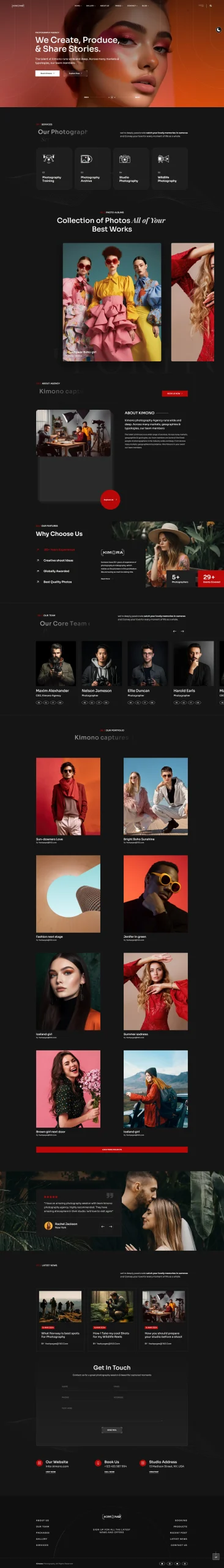Open Nelson Jameson's profile name

(97, 690)
